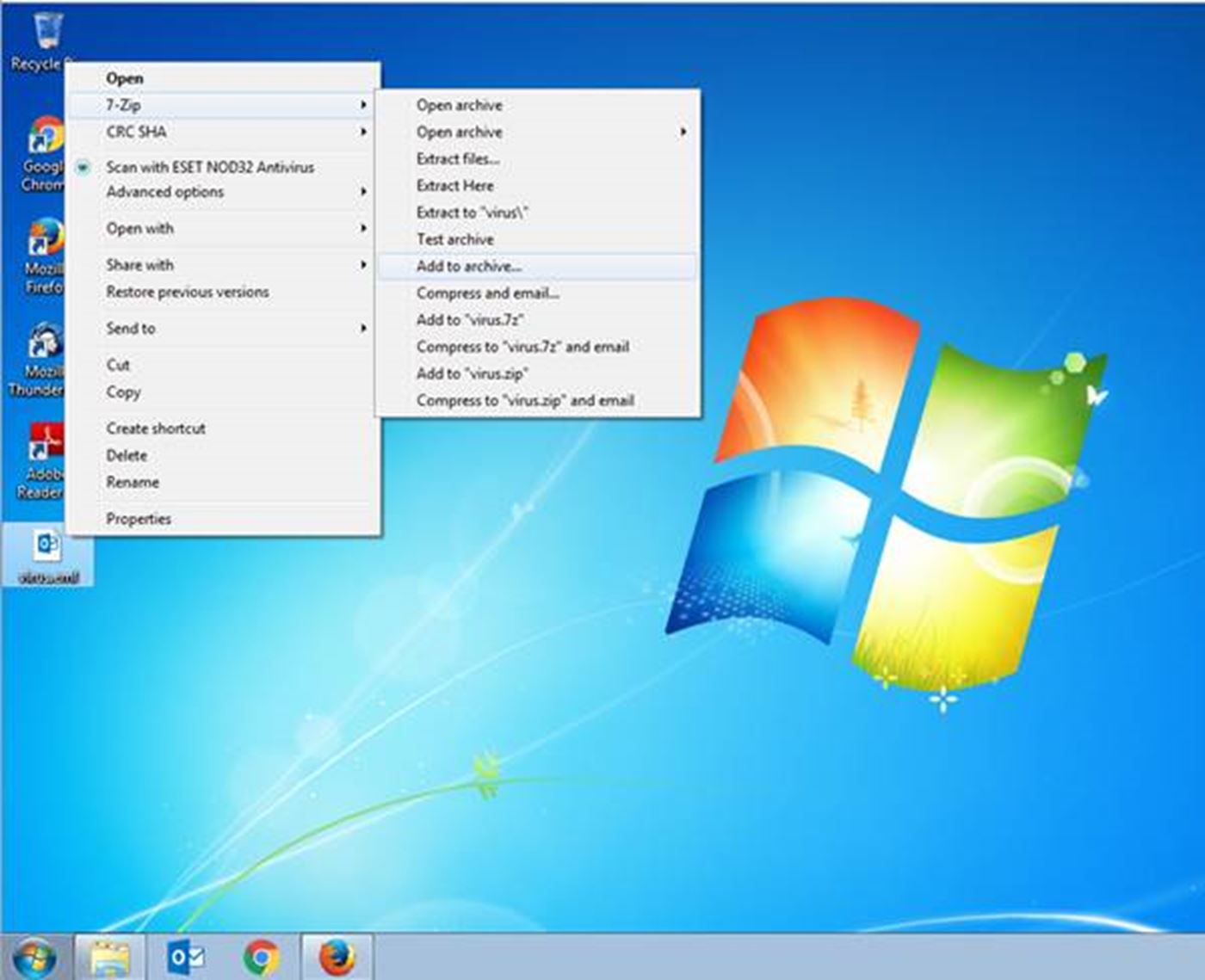Image resolution: width=1205 pixels, height=980 pixels.
Task: Open Properties from the context menu
Action: click(x=139, y=519)
